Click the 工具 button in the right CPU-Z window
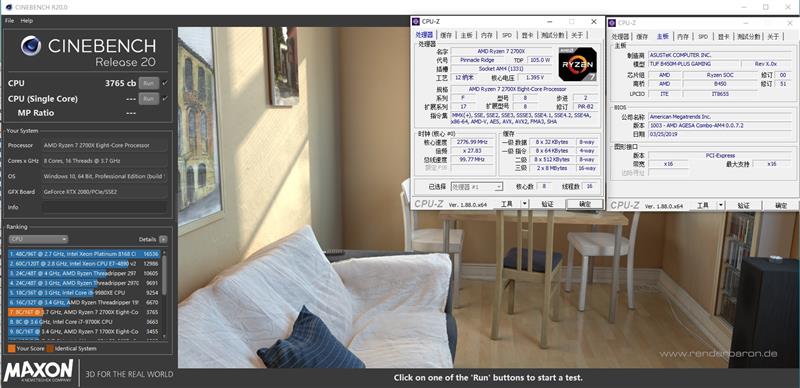 (x=703, y=205)
